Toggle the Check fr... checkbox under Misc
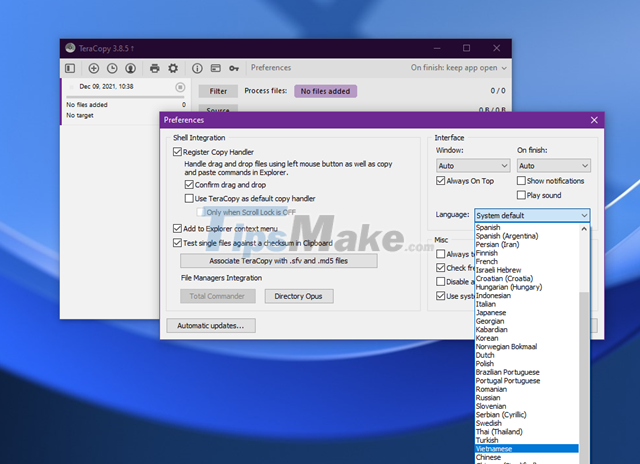Screen dimensions: 640x464 (440, 268)
